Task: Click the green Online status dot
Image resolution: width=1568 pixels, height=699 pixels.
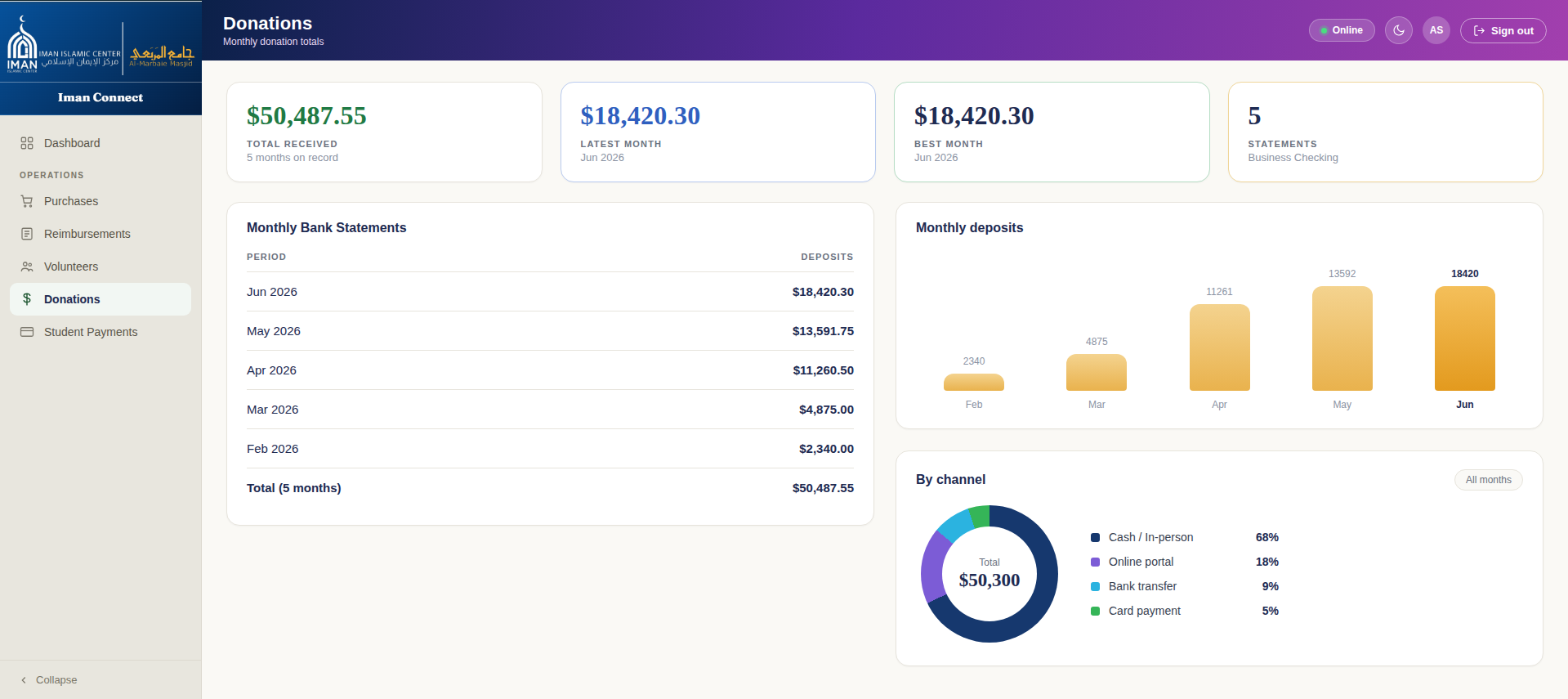Action: point(1325,31)
